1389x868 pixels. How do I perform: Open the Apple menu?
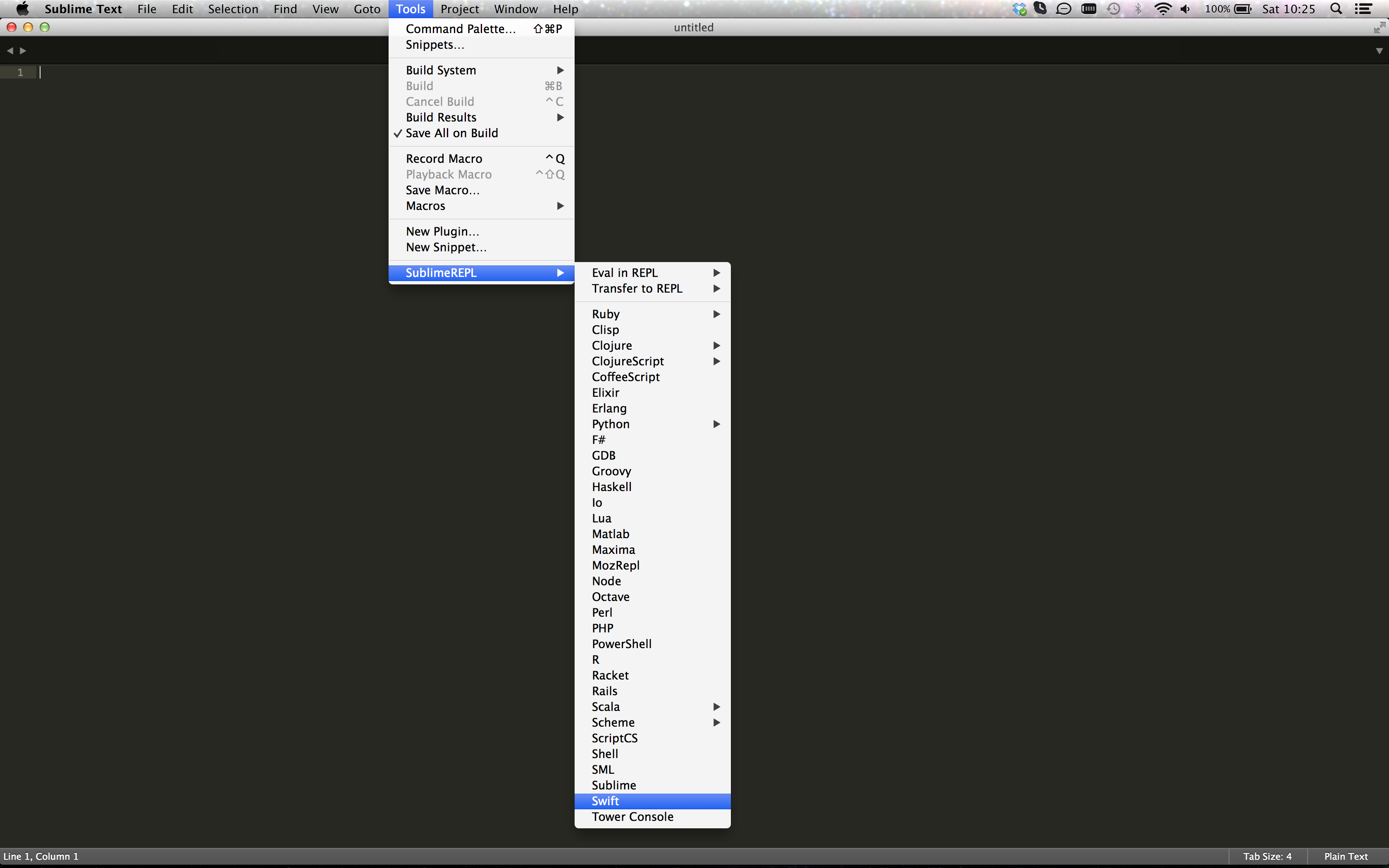pos(22,9)
